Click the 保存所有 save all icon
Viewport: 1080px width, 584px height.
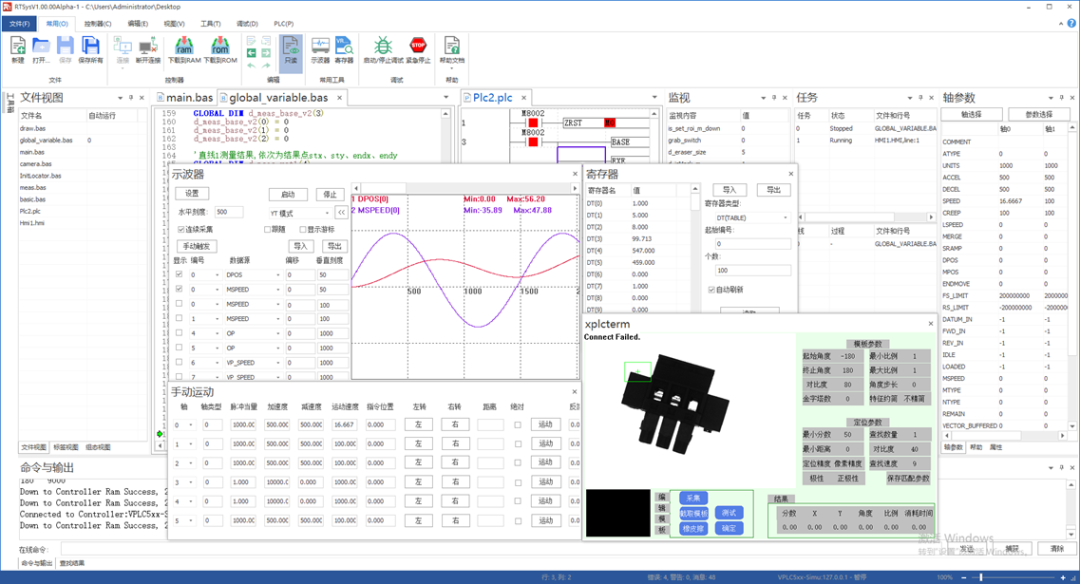coord(90,46)
